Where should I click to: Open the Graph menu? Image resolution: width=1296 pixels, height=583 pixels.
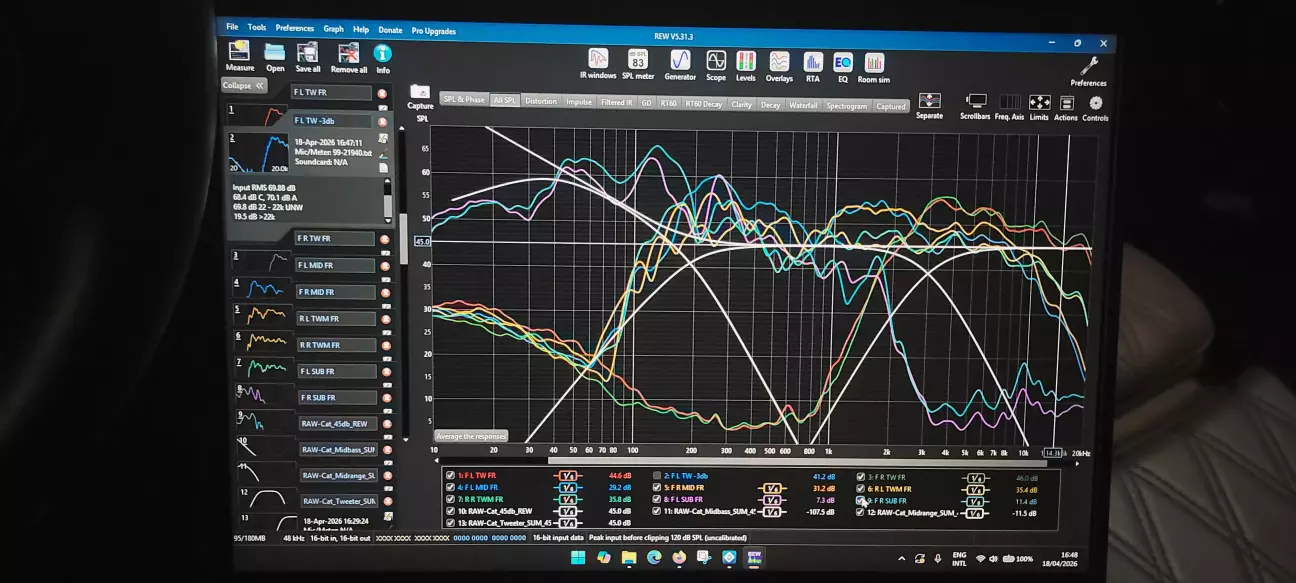point(333,29)
